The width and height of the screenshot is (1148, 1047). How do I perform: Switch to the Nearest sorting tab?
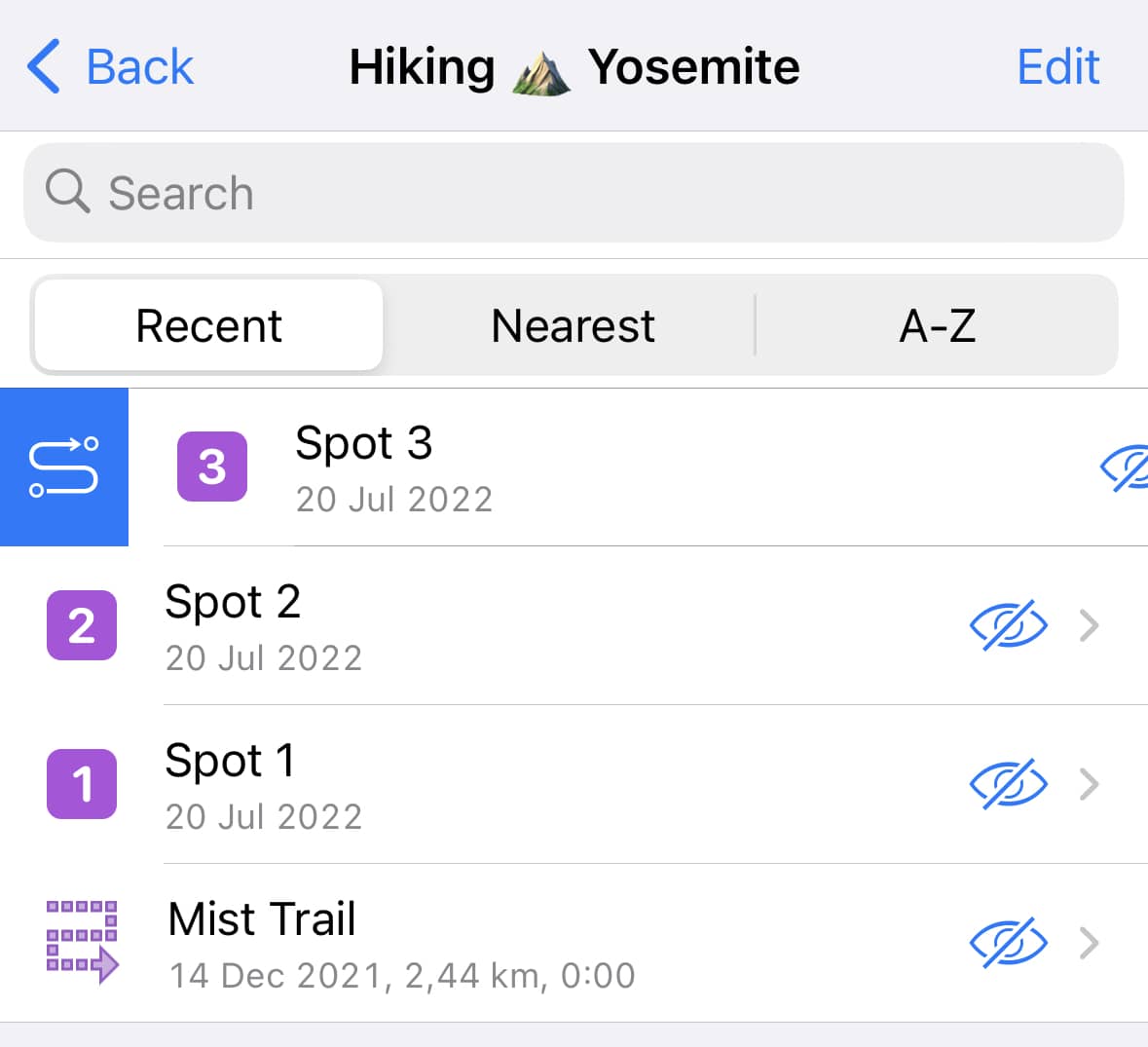click(x=573, y=325)
